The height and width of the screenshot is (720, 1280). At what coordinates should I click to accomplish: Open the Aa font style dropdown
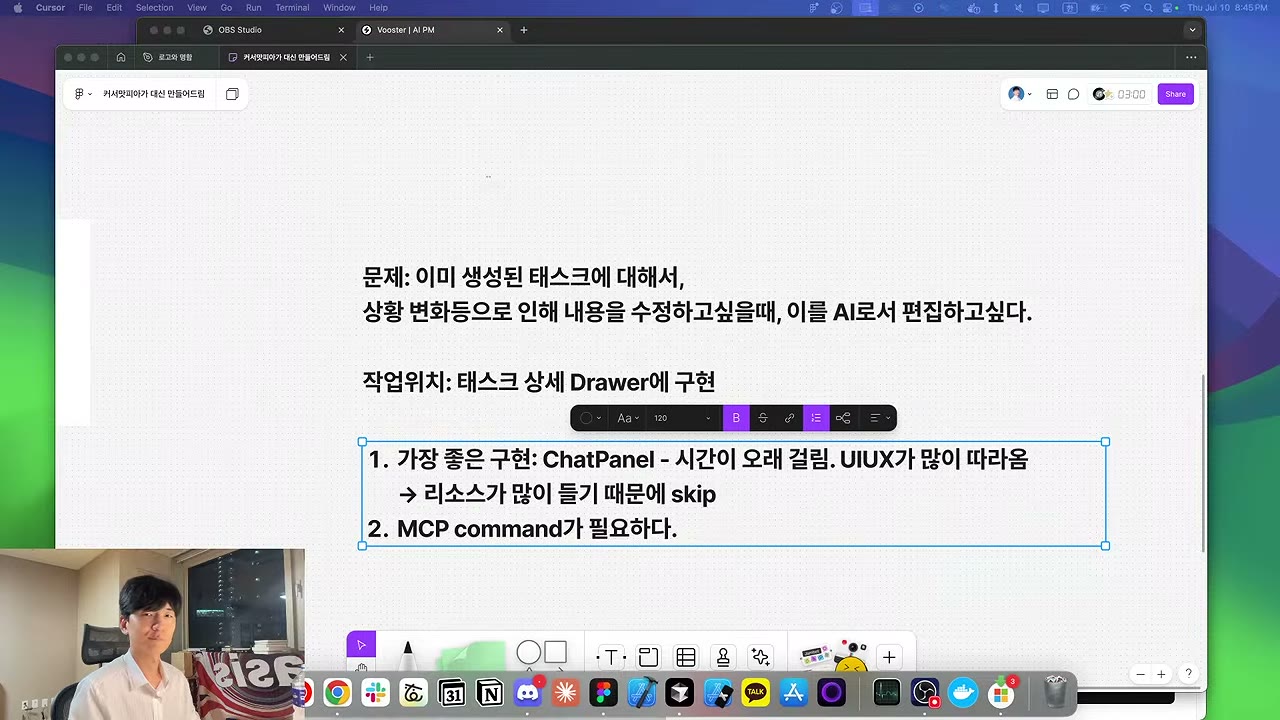[628, 418]
